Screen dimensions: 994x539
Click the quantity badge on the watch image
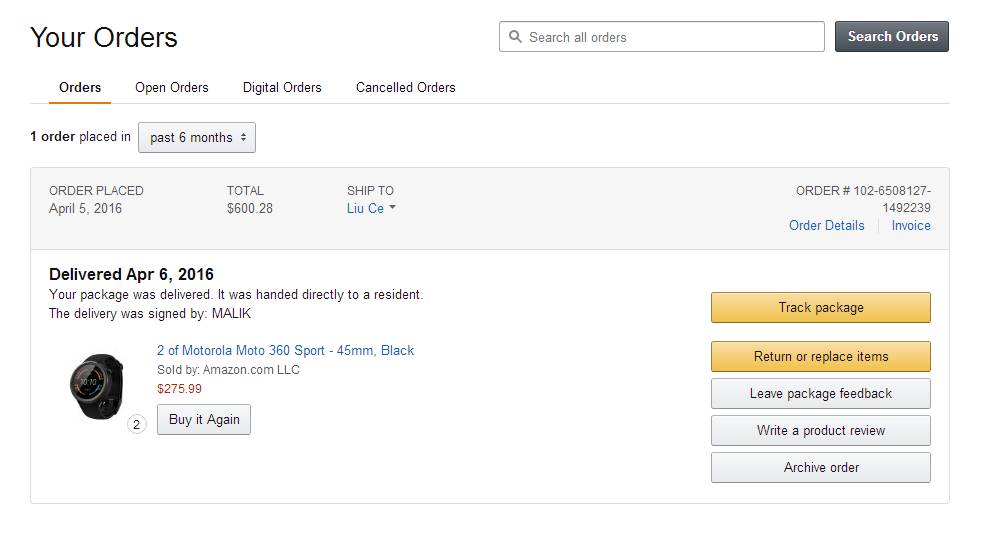[x=137, y=424]
